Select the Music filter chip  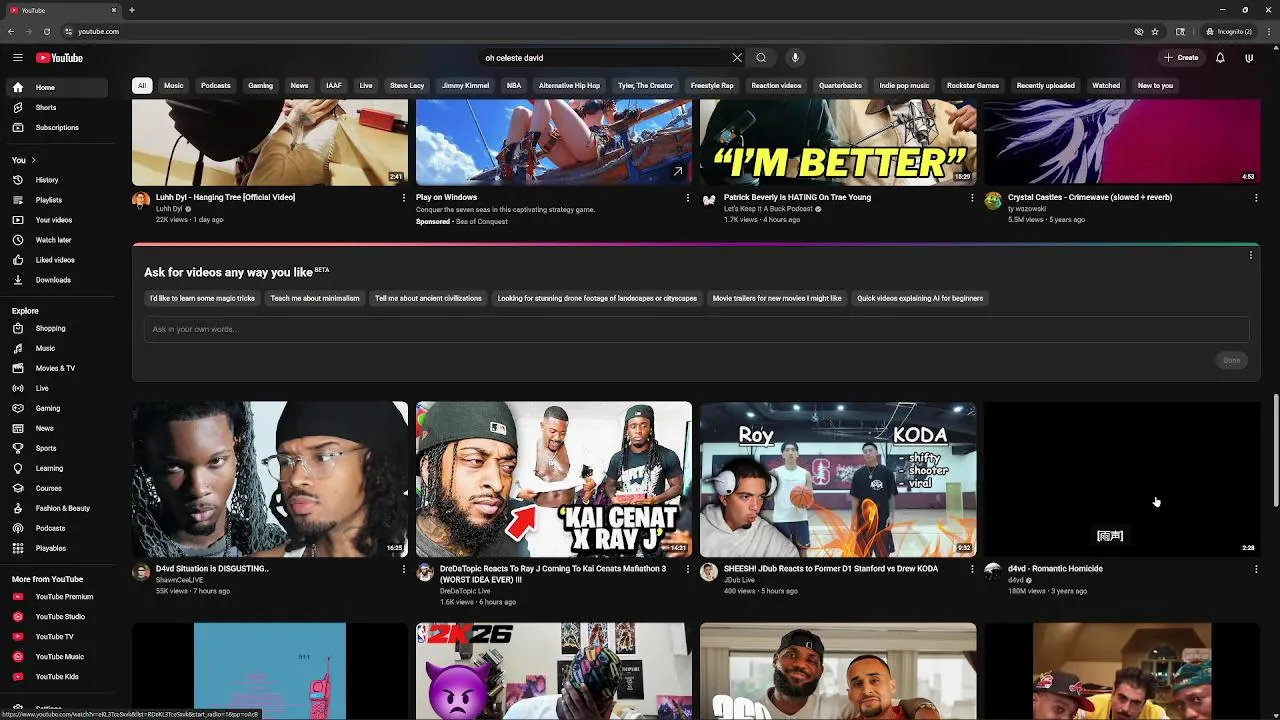[174, 86]
